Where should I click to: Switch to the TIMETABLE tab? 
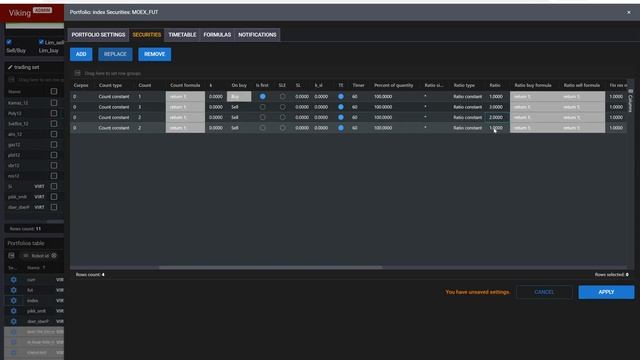(182, 35)
